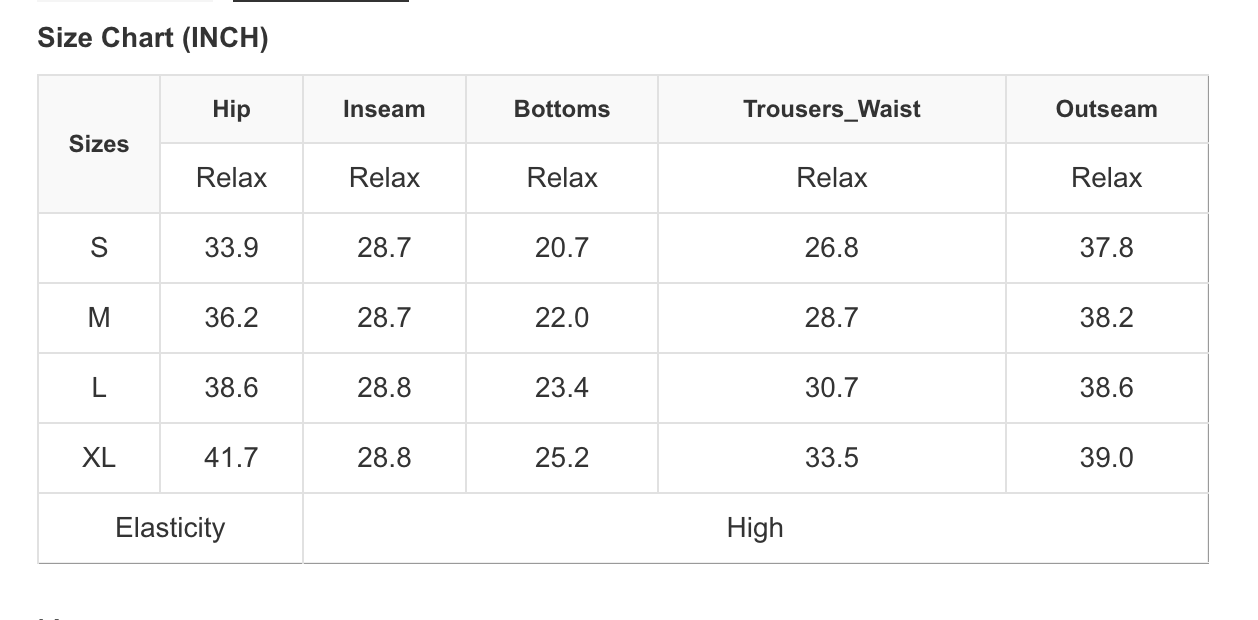Select the M size row label
This screenshot has height=620, width=1258.
coord(99,318)
